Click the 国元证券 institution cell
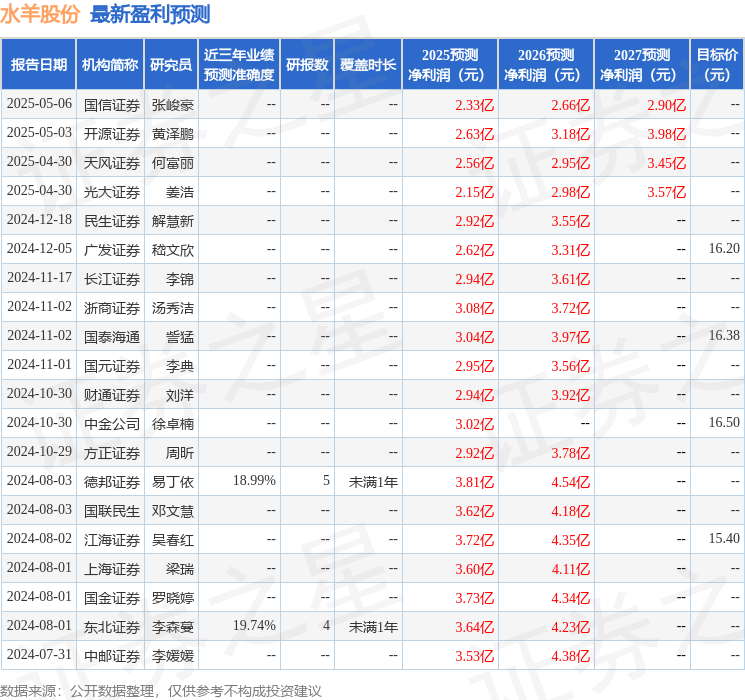745x700 pixels. [112, 366]
